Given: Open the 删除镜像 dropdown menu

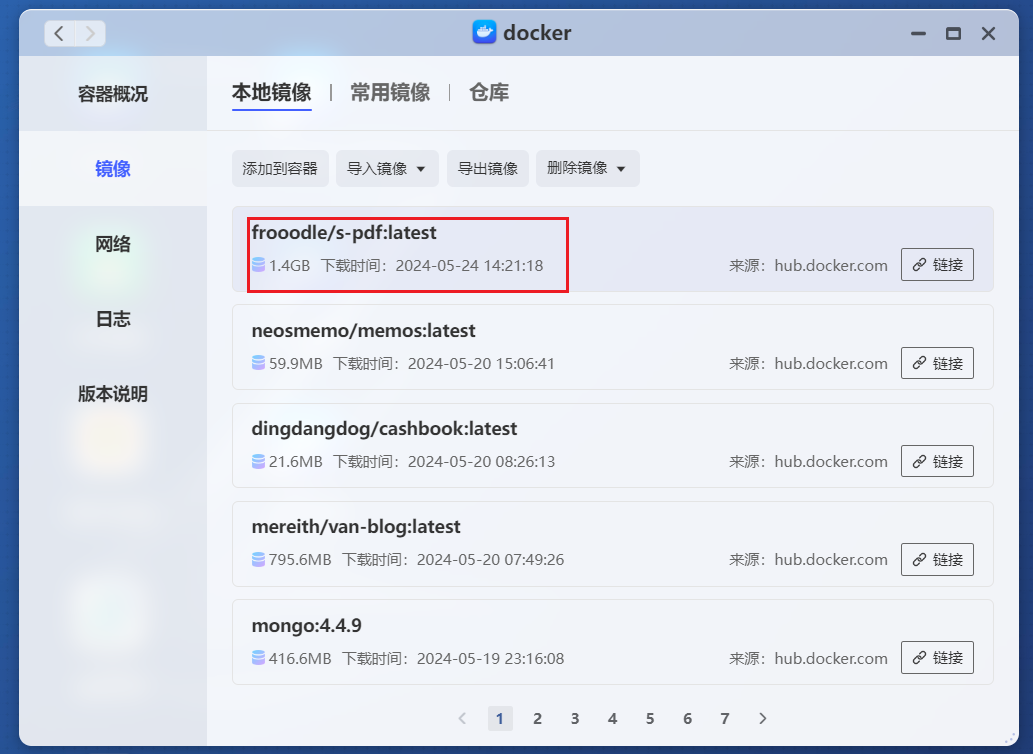Looking at the screenshot, I should [587, 168].
